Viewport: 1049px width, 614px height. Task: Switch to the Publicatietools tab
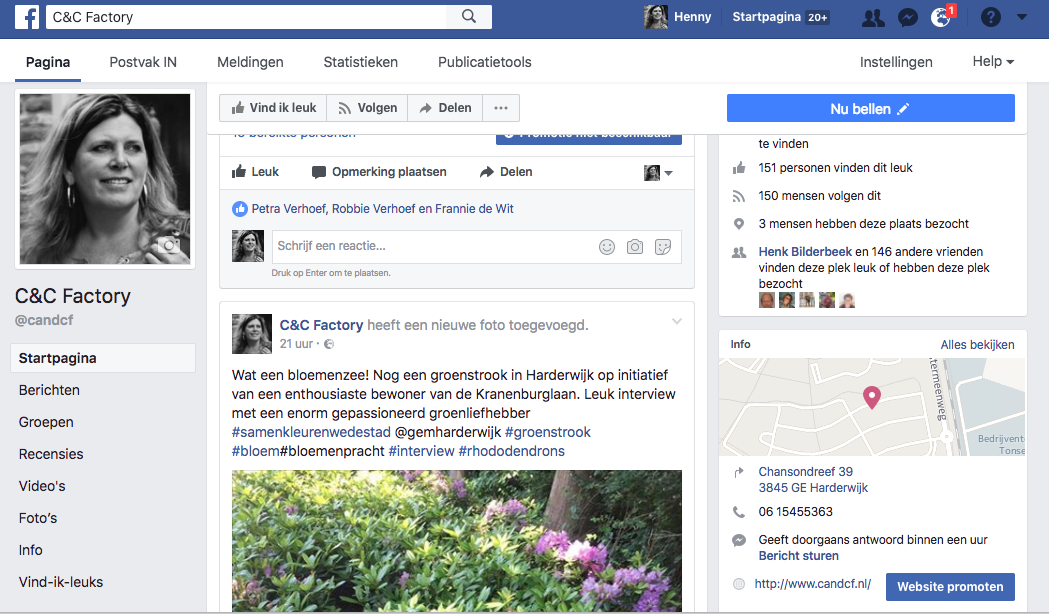pyautogui.click(x=484, y=62)
